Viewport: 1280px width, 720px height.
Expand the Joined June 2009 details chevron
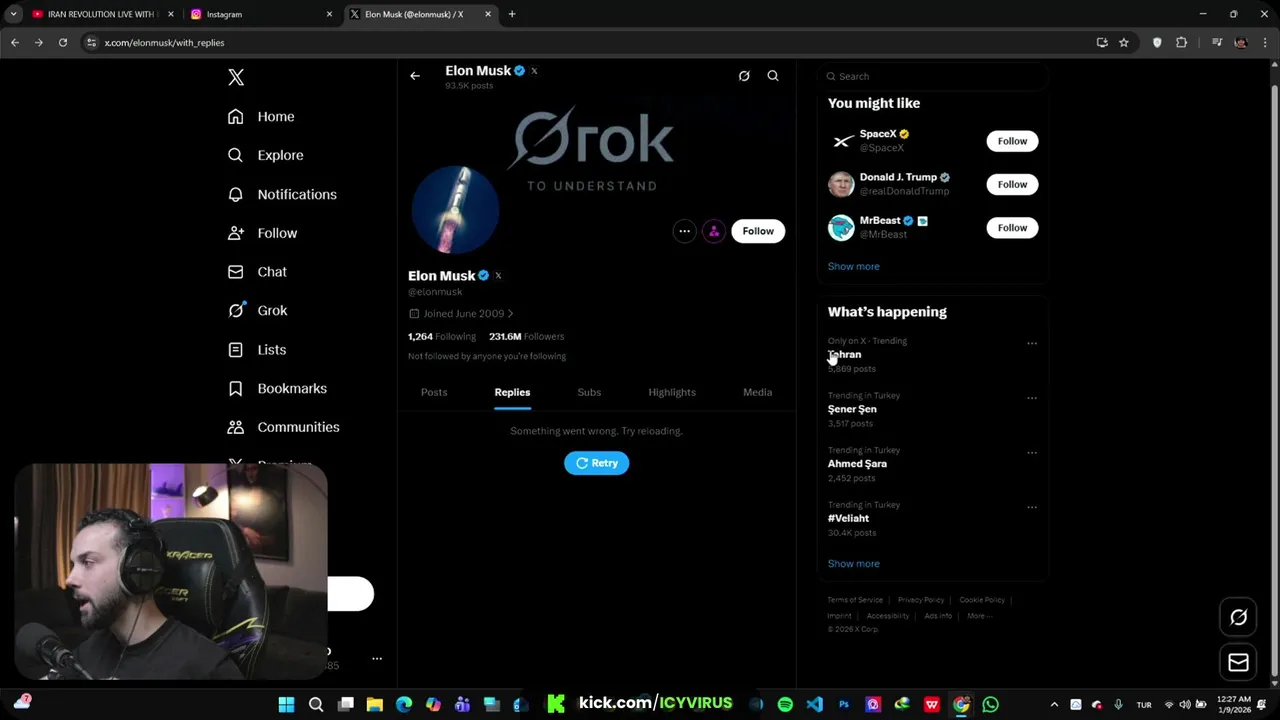click(510, 314)
